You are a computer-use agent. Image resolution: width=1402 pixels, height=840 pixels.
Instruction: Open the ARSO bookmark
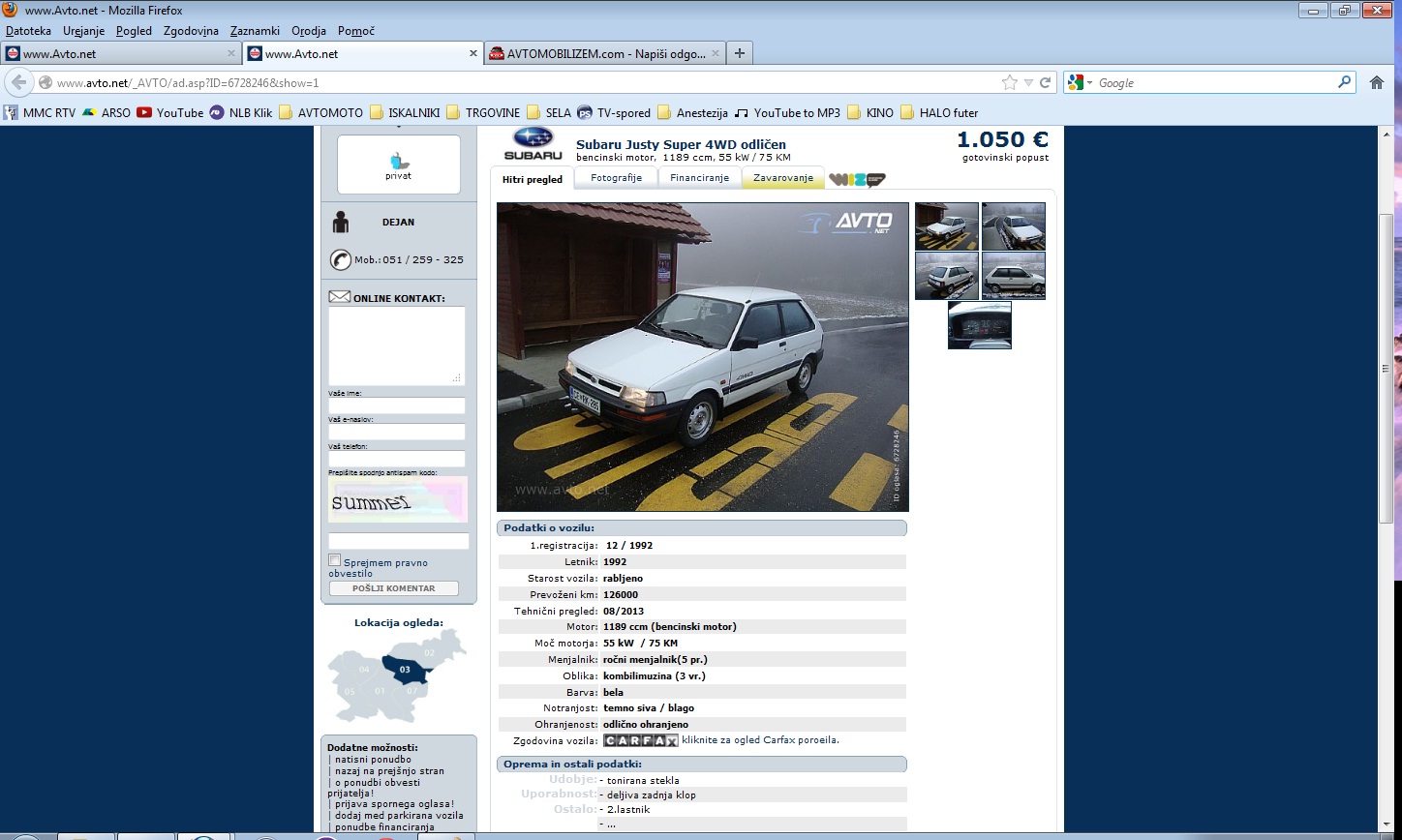[x=107, y=112]
